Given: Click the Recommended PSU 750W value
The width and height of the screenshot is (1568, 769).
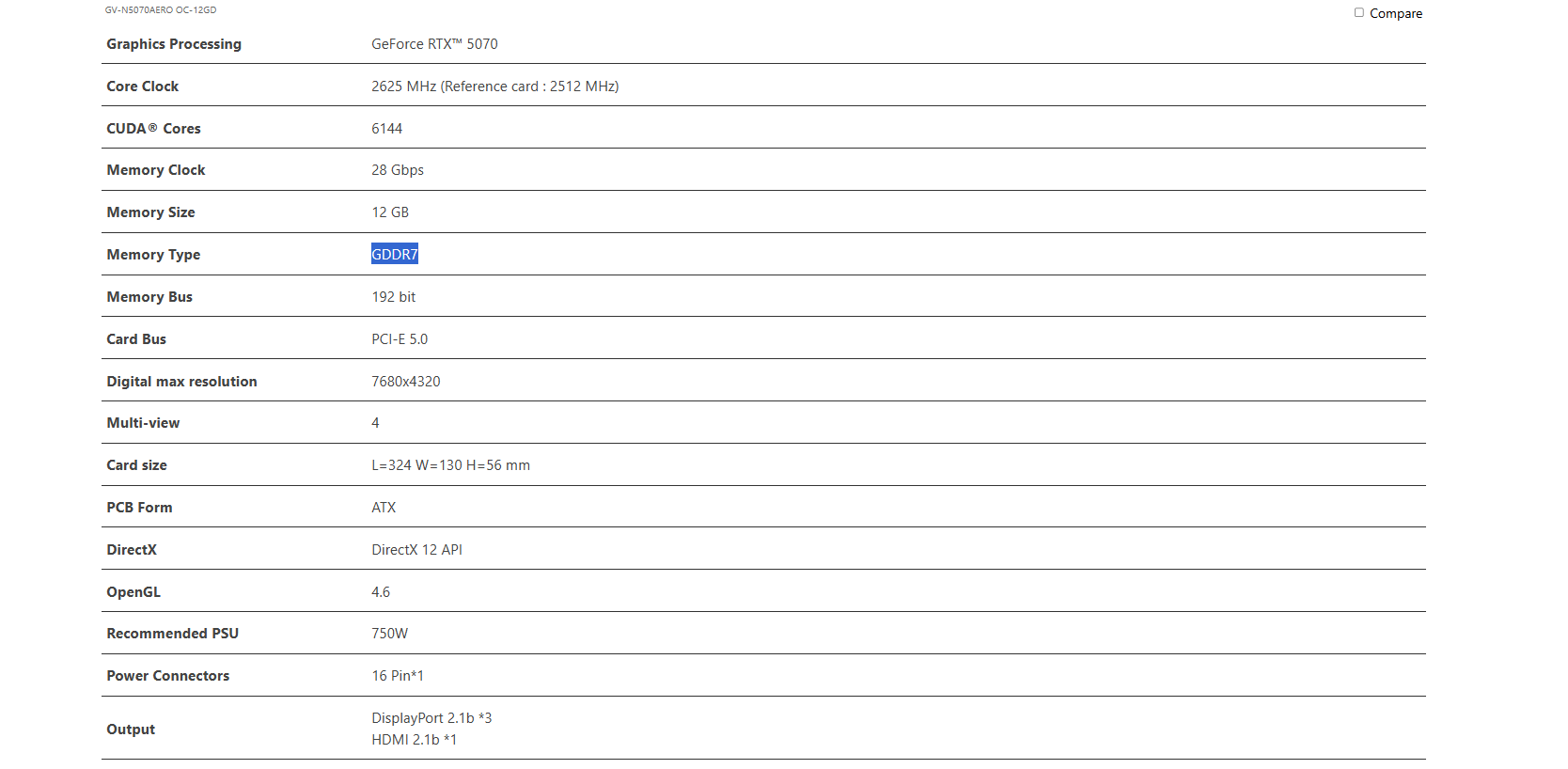Looking at the screenshot, I should (x=389, y=634).
